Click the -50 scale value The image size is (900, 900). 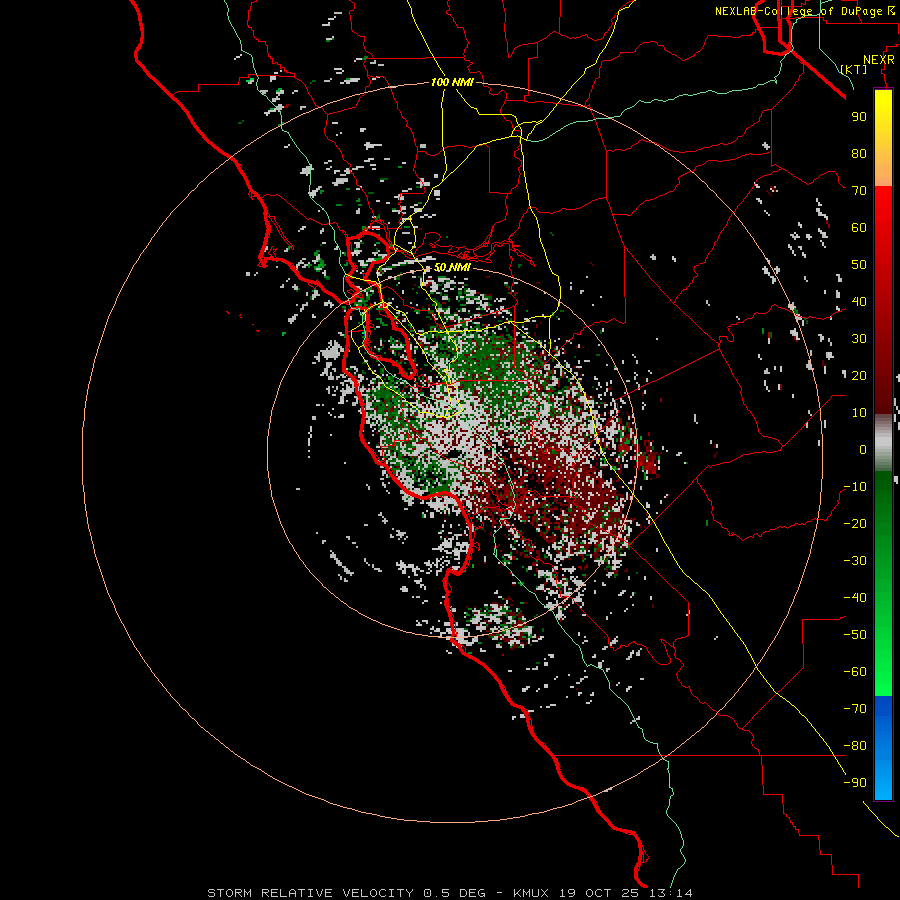pos(855,635)
